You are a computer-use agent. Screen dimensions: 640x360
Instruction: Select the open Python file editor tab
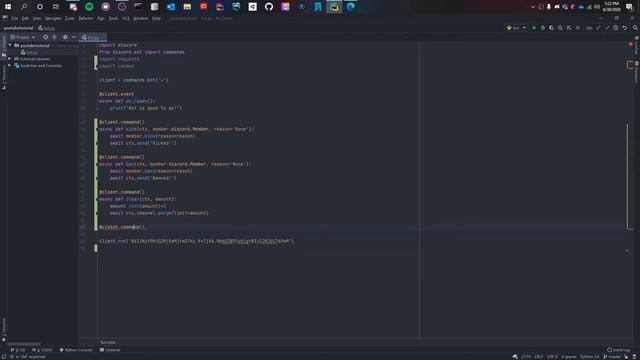pyautogui.click(x=92, y=37)
